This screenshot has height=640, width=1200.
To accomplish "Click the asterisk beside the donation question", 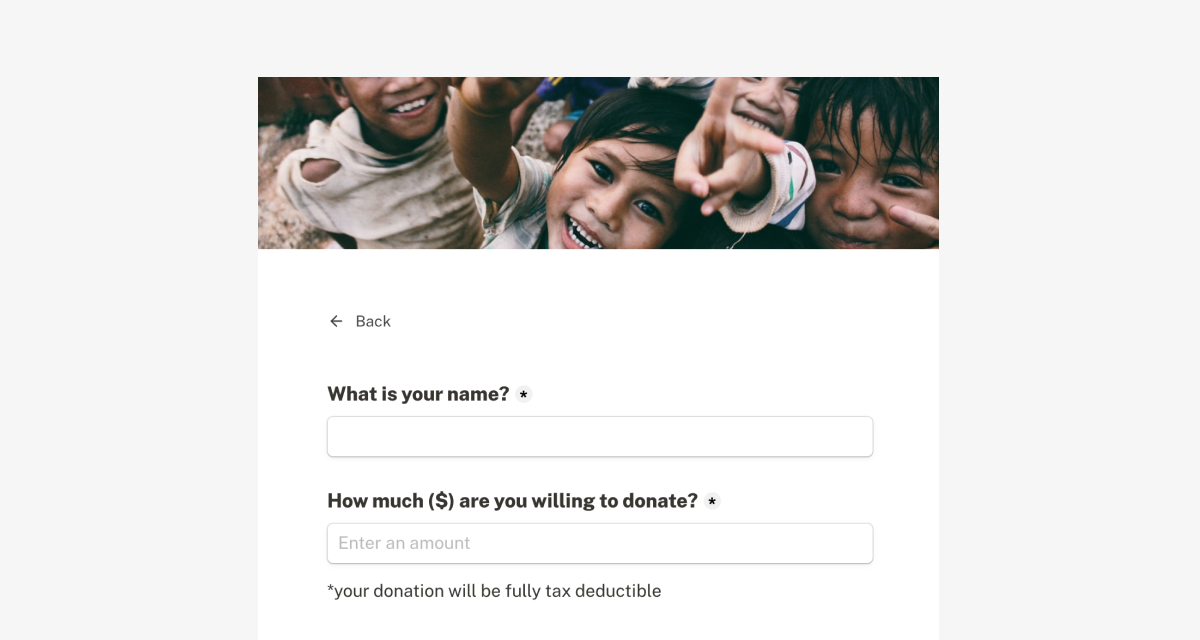I will 712,501.
